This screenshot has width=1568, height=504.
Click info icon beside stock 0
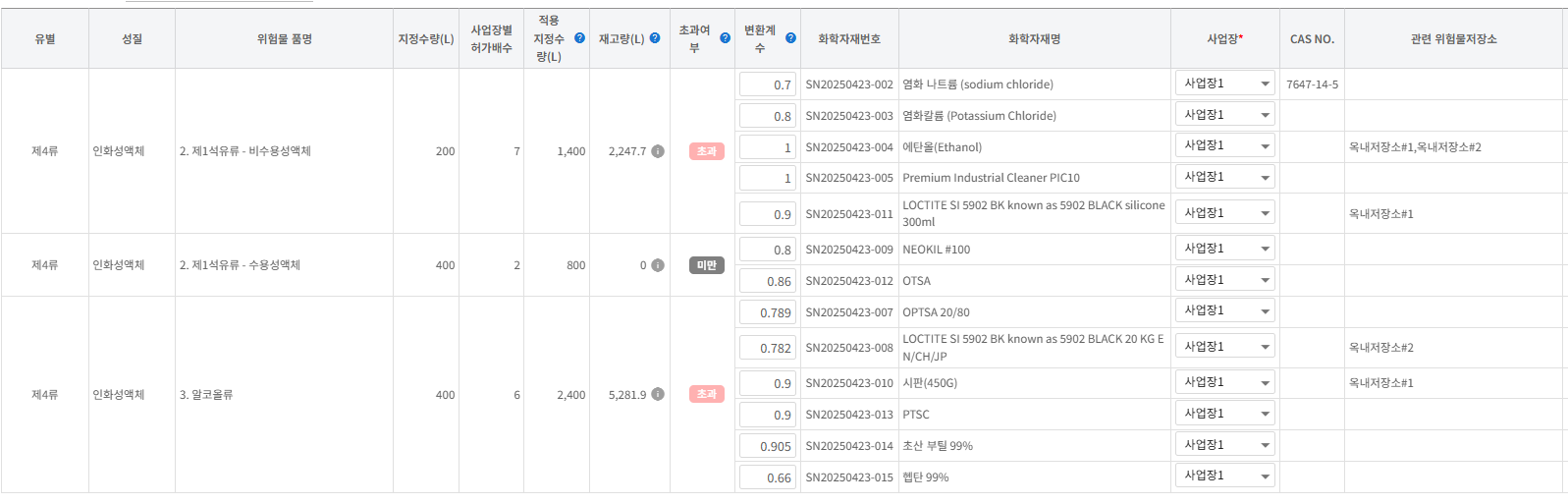click(x=658, y=265)
